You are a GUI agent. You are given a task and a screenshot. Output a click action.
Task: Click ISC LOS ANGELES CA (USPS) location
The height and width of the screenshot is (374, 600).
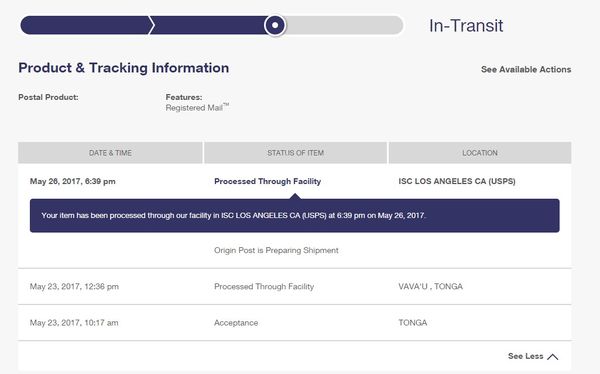pyautogui.click(x=457, y=181)
